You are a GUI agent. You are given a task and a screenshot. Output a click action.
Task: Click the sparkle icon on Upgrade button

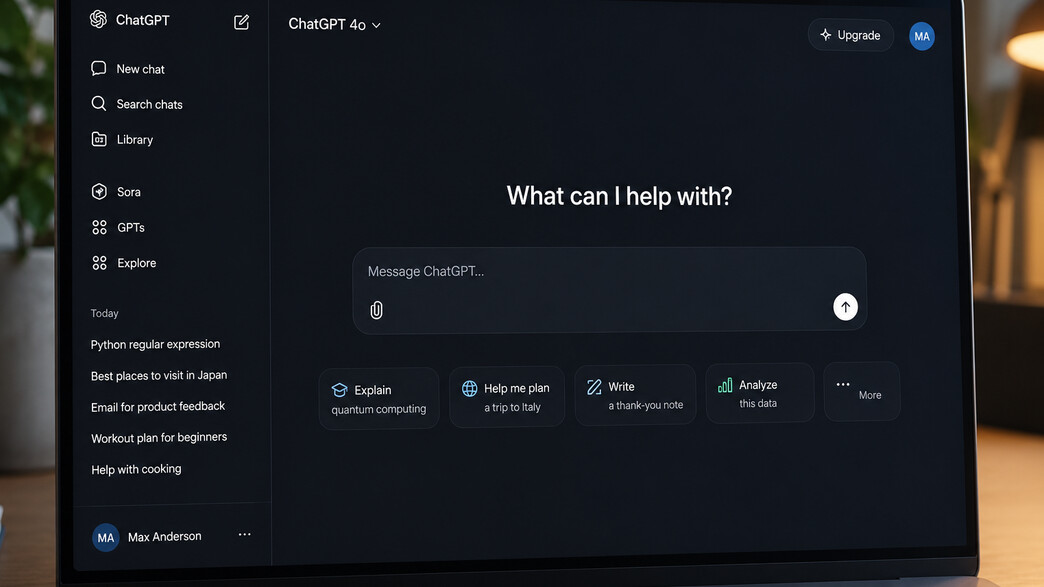pyautogui.click(x=826, y=35)
